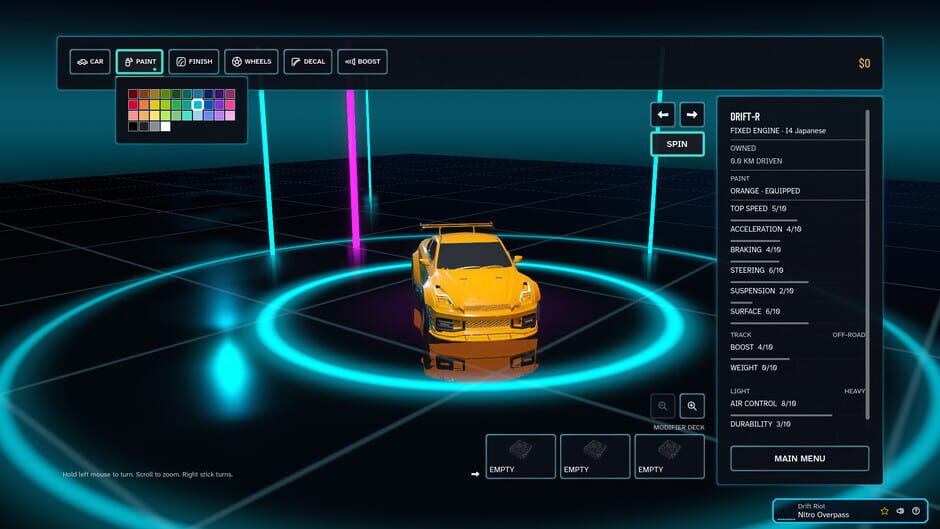The image size is (940, 529).
Task: Click the help question mark icon
Action: click(915, 511)
